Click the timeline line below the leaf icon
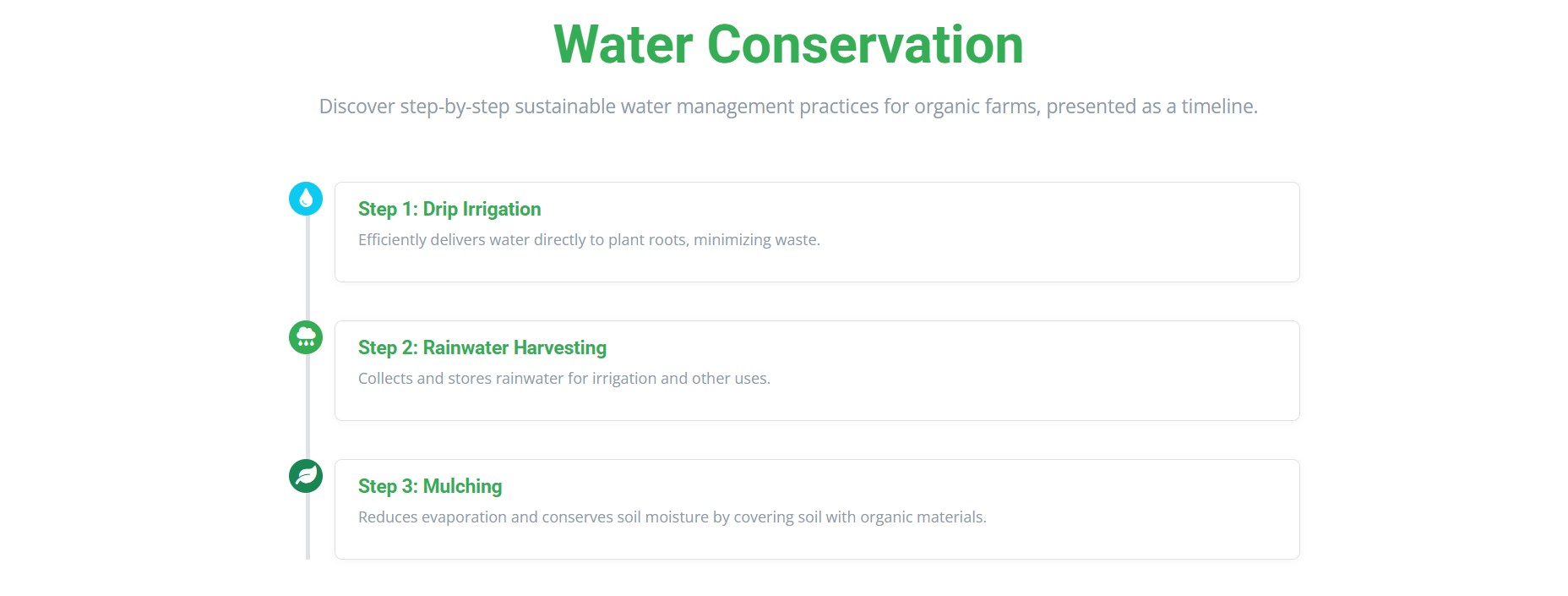Image resolution: width=1568 pixels, height=596 pixels. click(308, 528)
